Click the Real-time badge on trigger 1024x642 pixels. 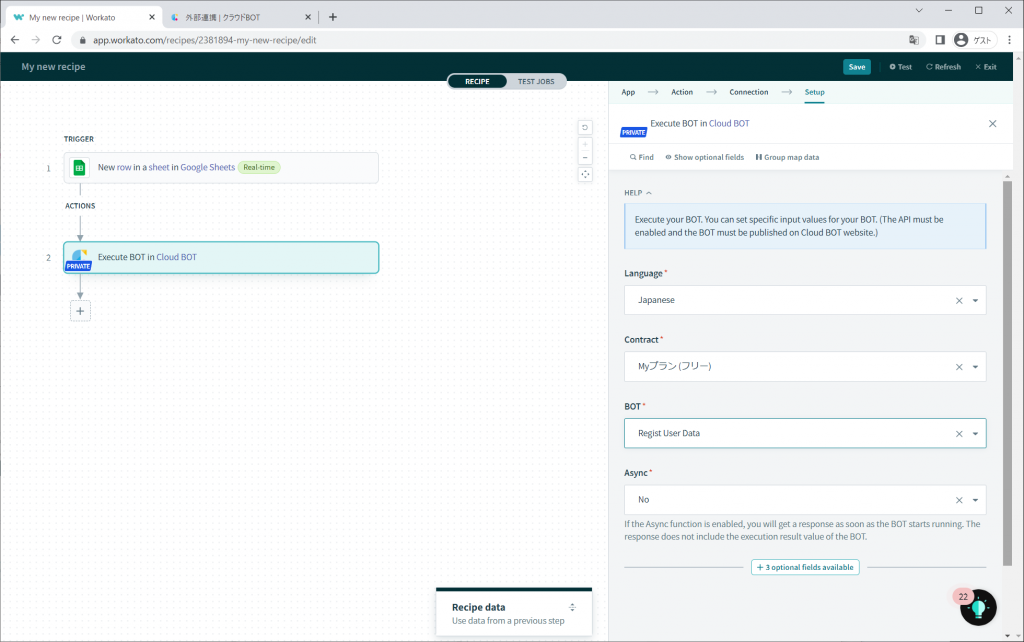[x=259, y=167]
